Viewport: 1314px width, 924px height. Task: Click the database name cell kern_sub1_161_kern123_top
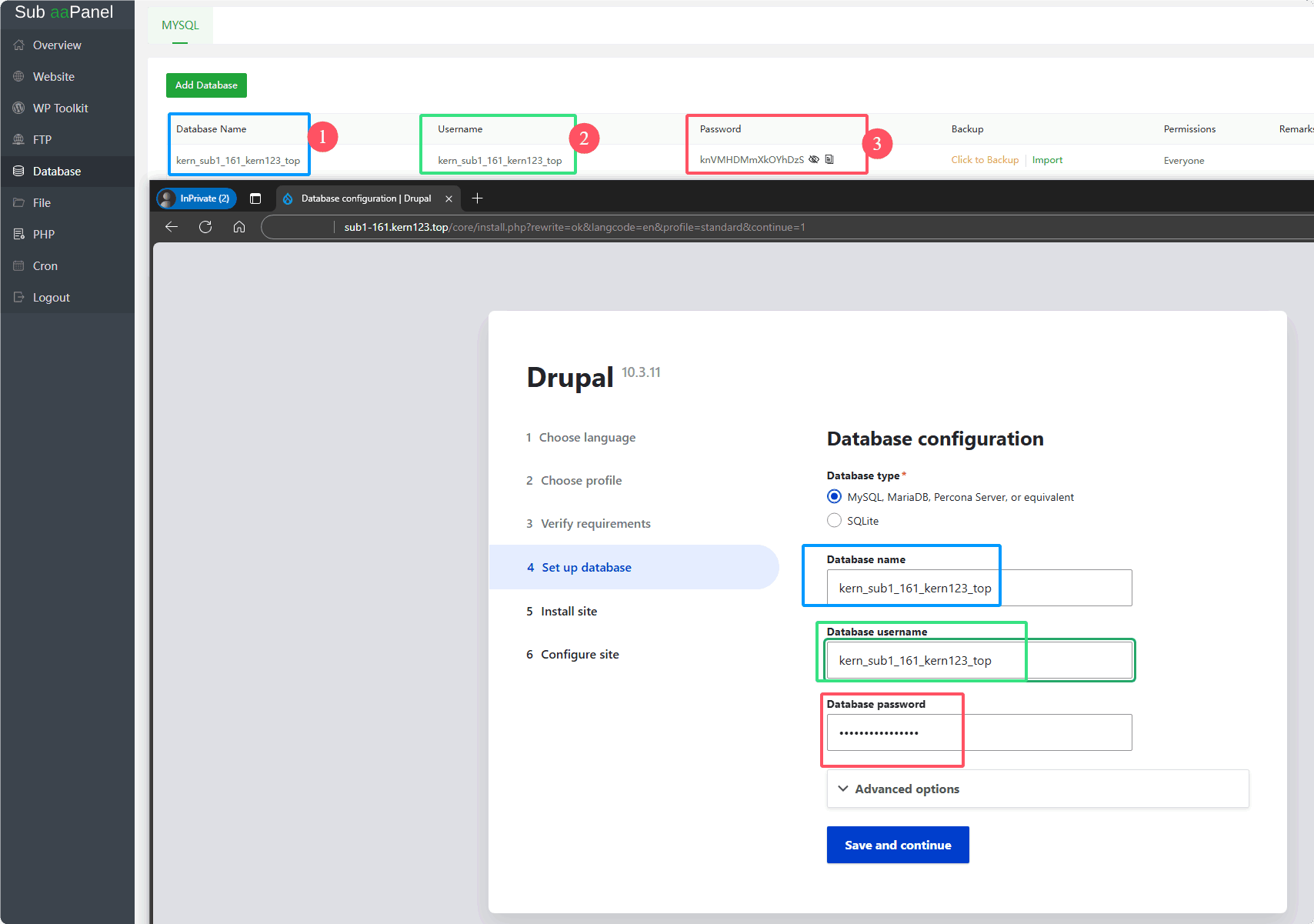(238, 161)
